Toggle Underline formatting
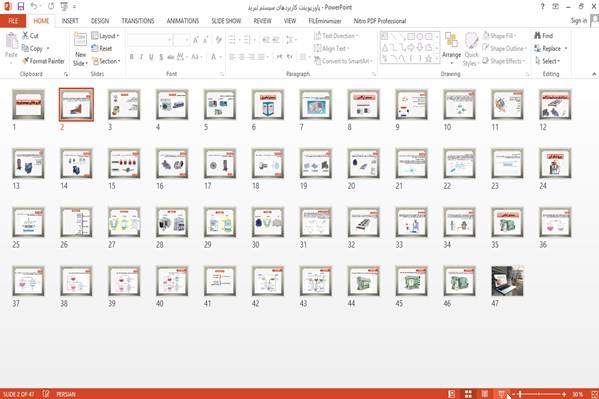Image resolution: width=599 pixels, height=399 pixels. [151, 57]
